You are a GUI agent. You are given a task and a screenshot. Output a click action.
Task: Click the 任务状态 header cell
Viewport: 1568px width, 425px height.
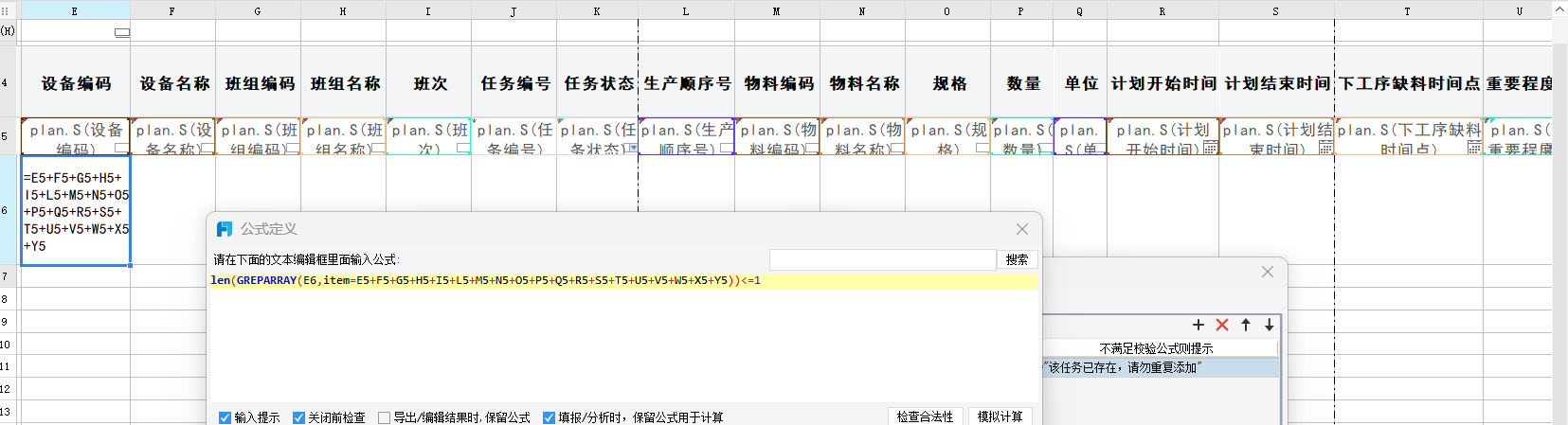click(598, 83)
